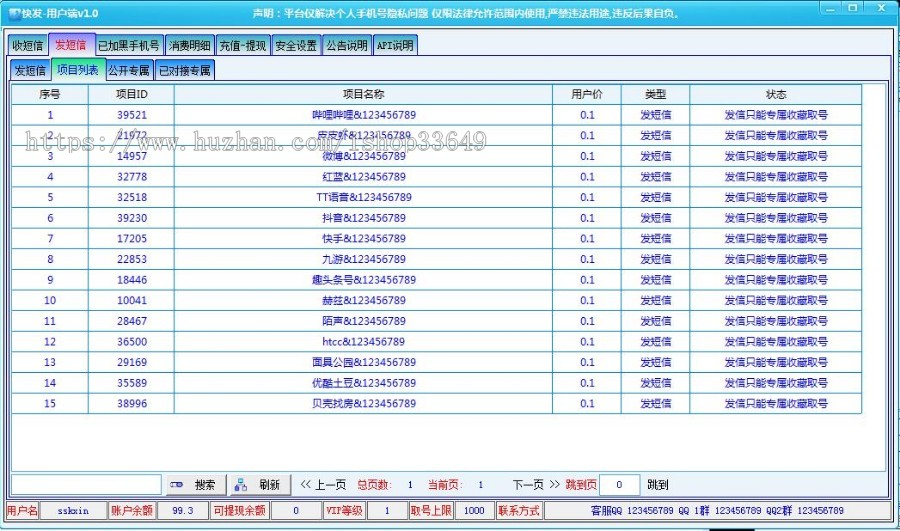
Task: Click the account balance value 99.3
Action: pyautogui.click(x=183, y=510)
